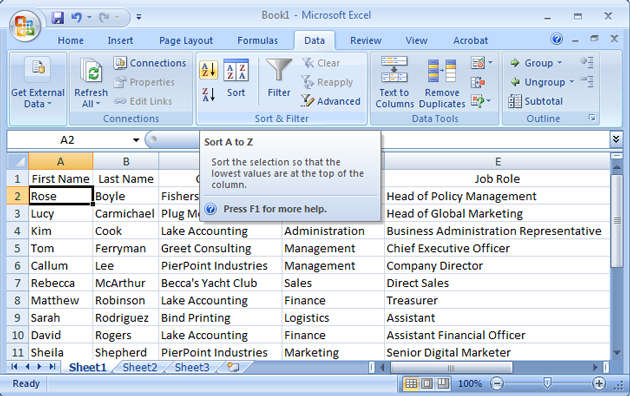The width and height of the screenshot is (630, 396).
Task: Open workbook Connections
Action: click(x=150, y=63)
